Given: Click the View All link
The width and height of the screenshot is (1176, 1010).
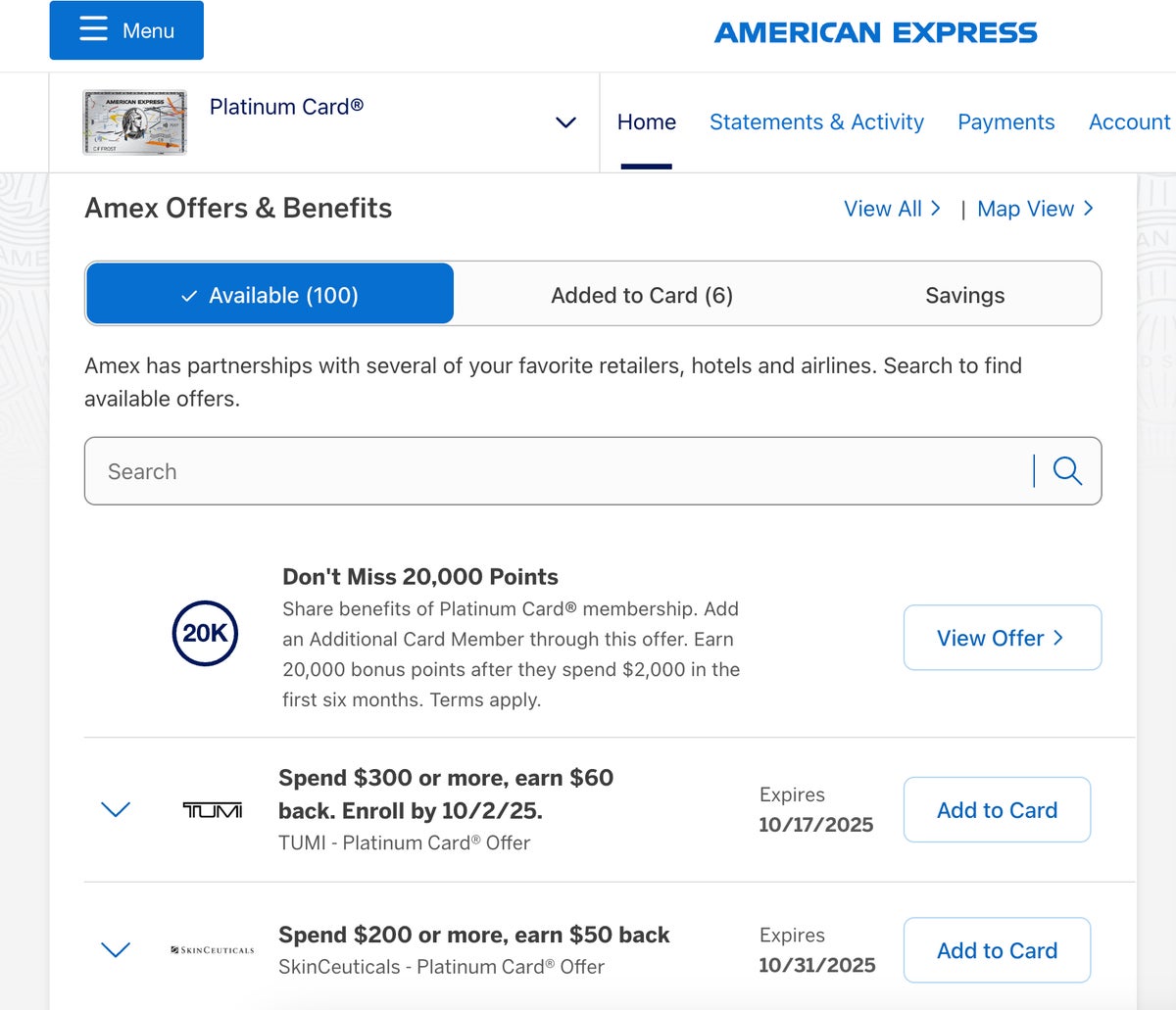Looking at the screenshot, I should pyautogui.click(x=892, y=209).
